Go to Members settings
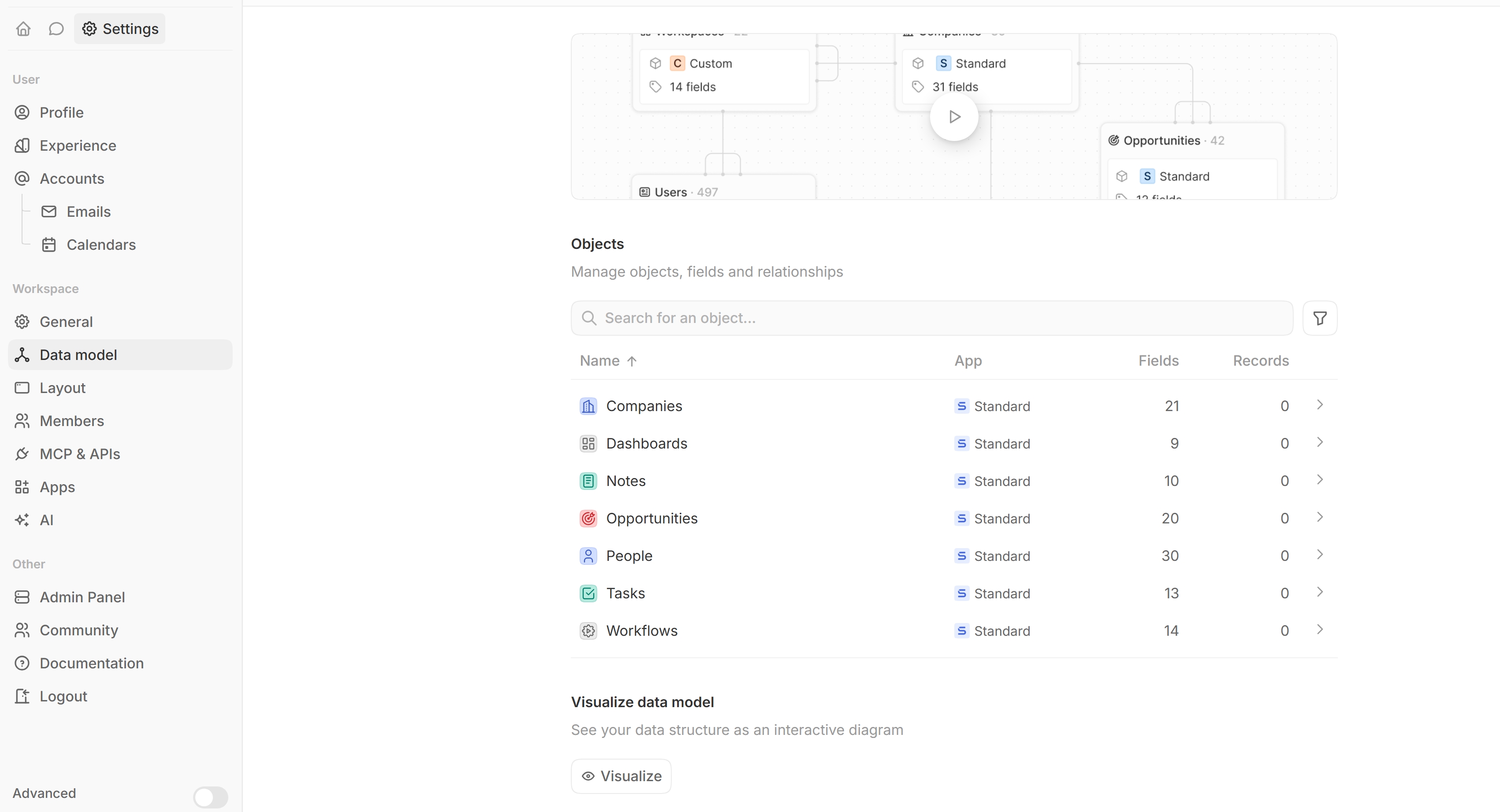The width and height of the screenshot is (1500, 812). (120, 421)
